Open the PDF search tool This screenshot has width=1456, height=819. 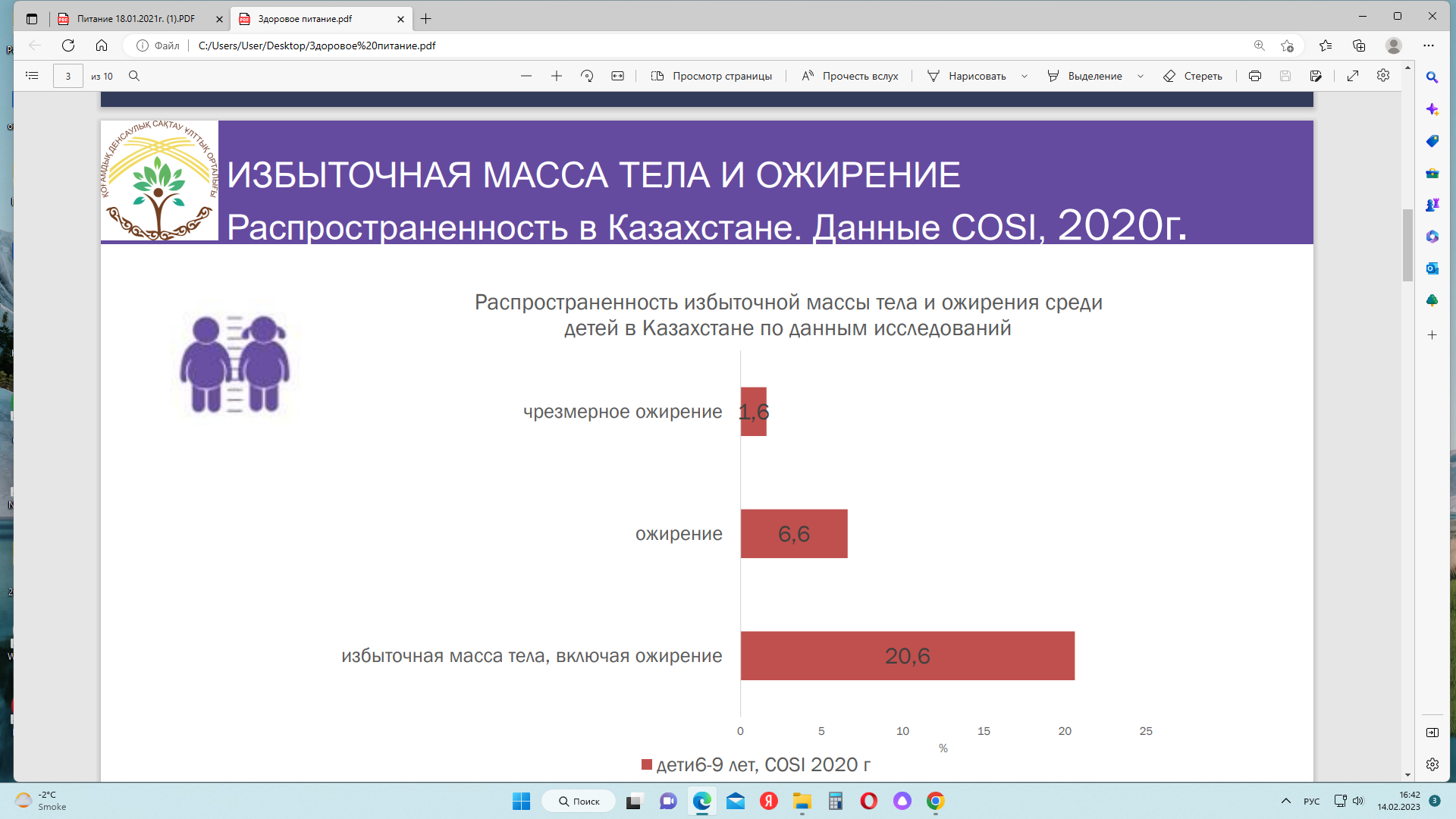coord(134,76)
